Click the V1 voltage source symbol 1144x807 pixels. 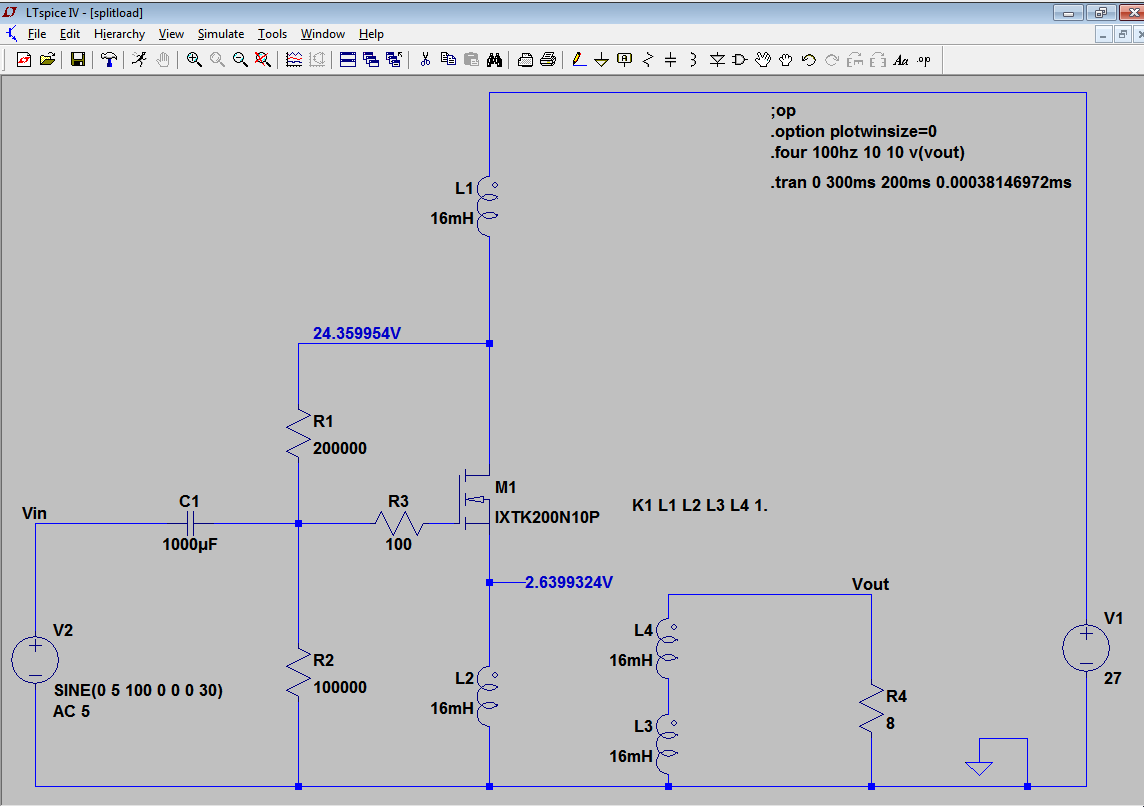[x=1086, y=647]
